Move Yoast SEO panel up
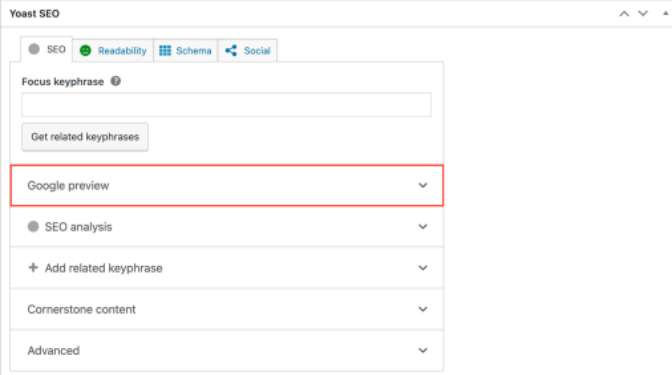Viewport: 672px width, 375px height. click(624, 14)
